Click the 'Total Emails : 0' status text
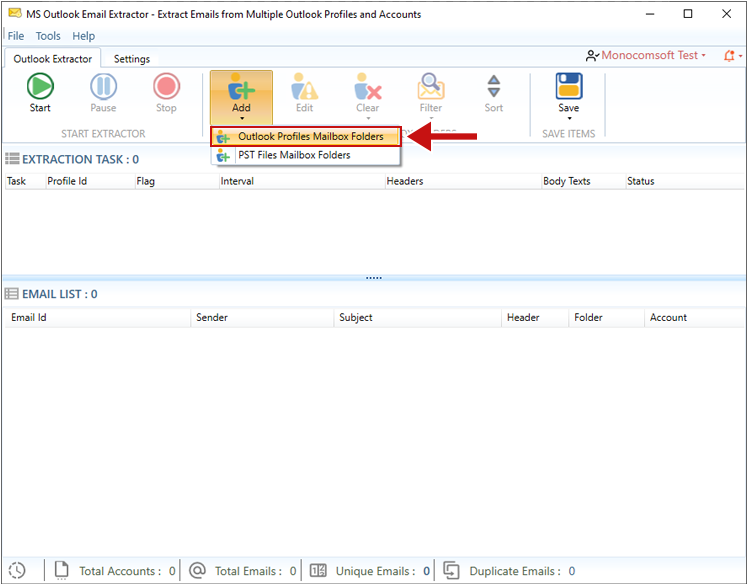Screen dimensions: 749x585 (256, 571)
